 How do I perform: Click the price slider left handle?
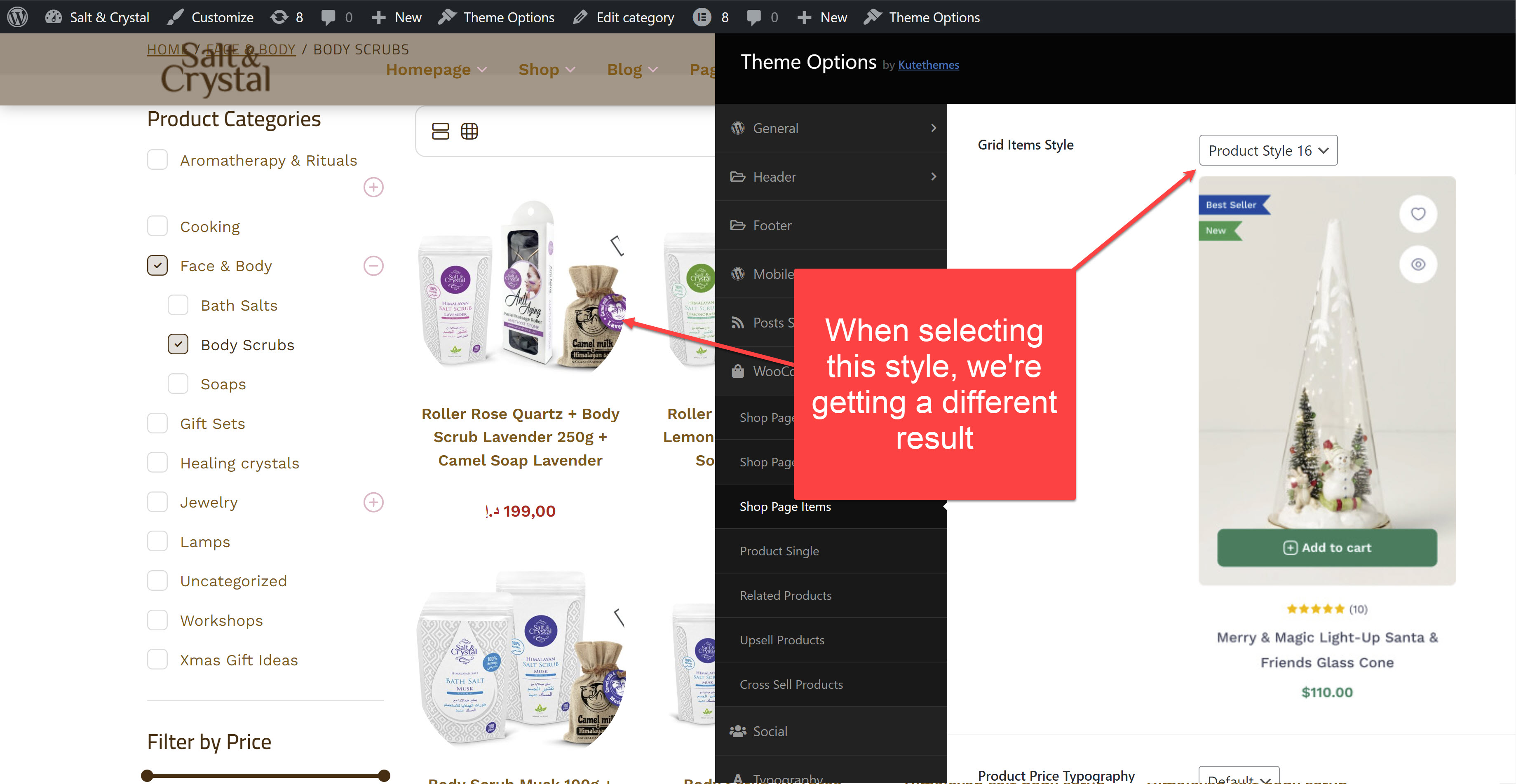tap(147, 775)
